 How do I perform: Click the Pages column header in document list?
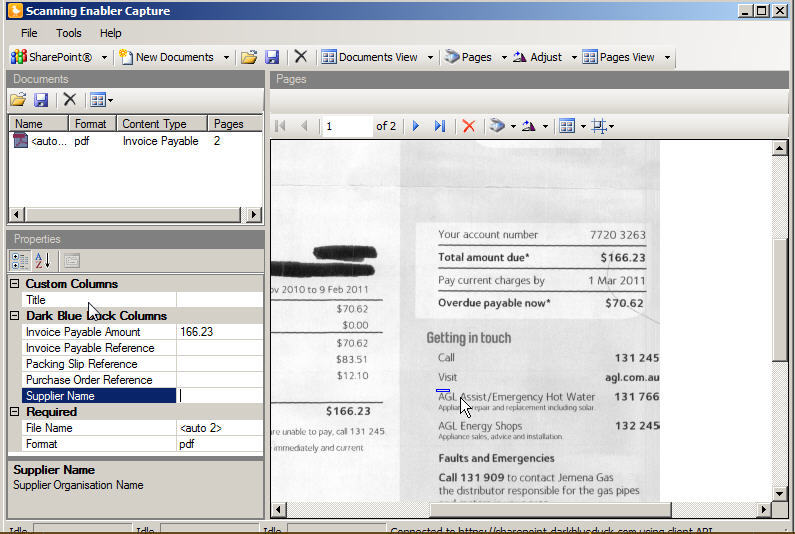coord(235,124)
